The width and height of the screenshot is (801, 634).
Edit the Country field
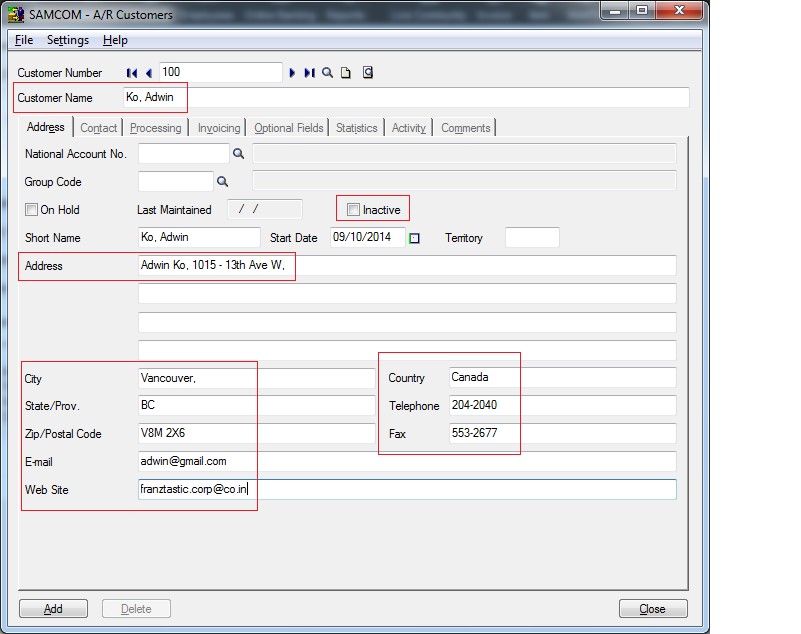(x=562, y=377)
